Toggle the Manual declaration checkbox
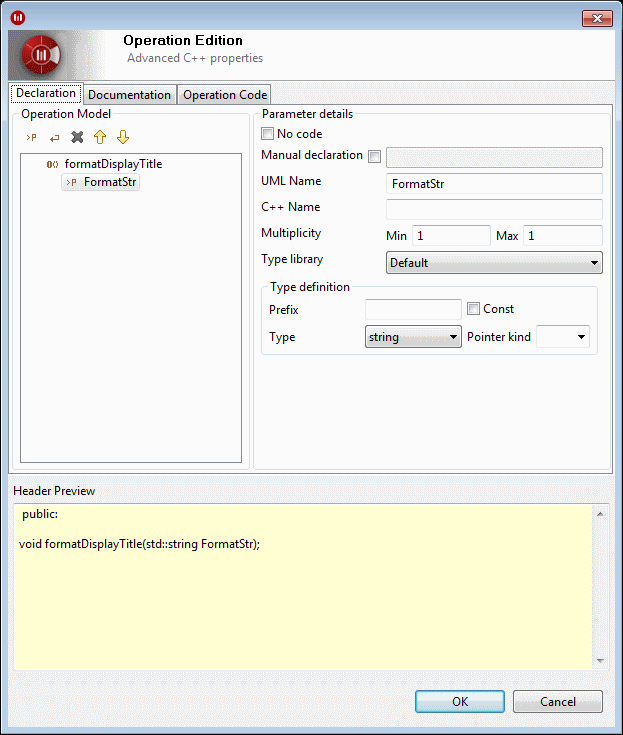This screenshot has width=623, height=735. click(x=375, y=156)
